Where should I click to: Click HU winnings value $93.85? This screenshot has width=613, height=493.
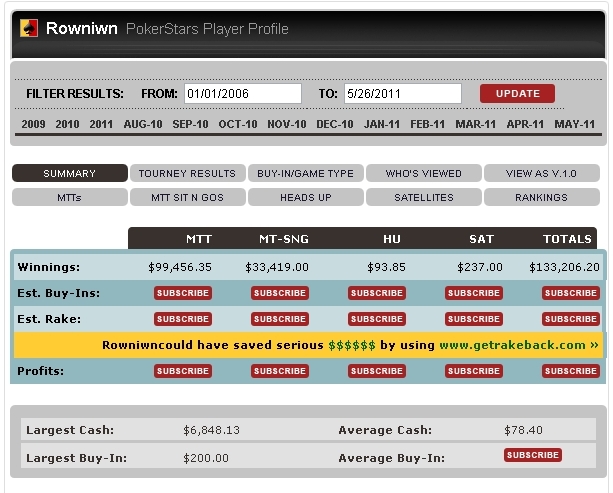386,267
